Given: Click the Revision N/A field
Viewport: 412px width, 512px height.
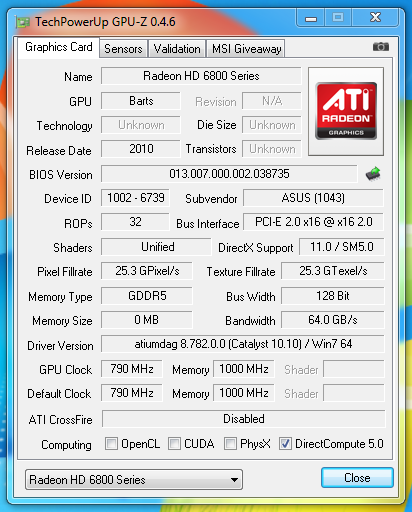Looking at the screenshot, I should point(272,101).
